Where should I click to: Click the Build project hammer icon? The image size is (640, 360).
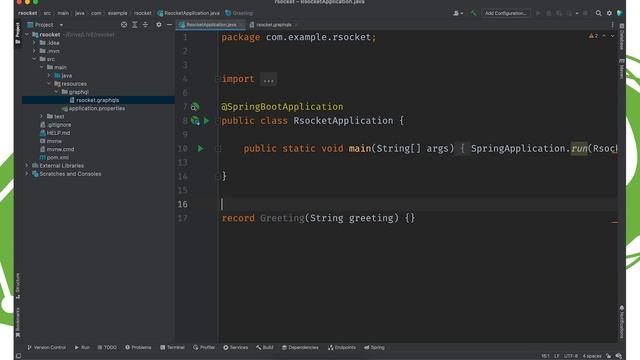pos(473,13)
